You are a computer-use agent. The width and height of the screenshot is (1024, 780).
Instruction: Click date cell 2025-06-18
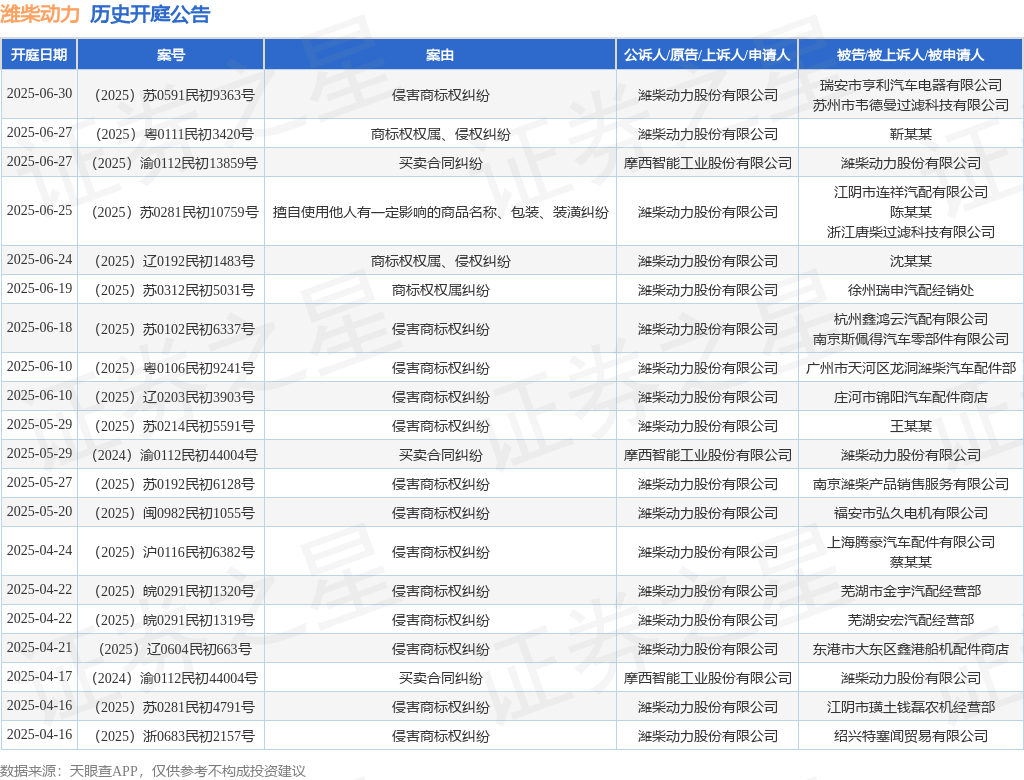[39, 327]
